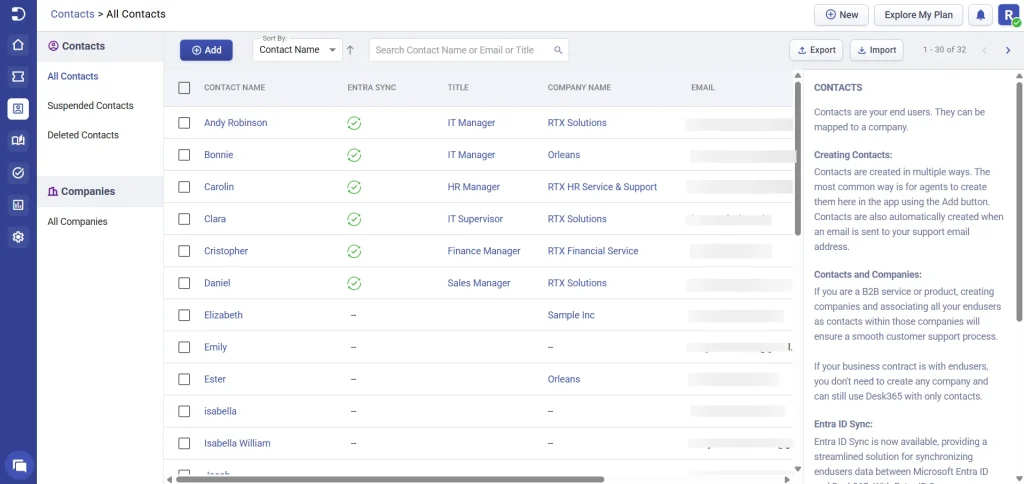Screen dimensions: 1024x484
Task: Open the user profile avatar R
Action: (1009, 15)
